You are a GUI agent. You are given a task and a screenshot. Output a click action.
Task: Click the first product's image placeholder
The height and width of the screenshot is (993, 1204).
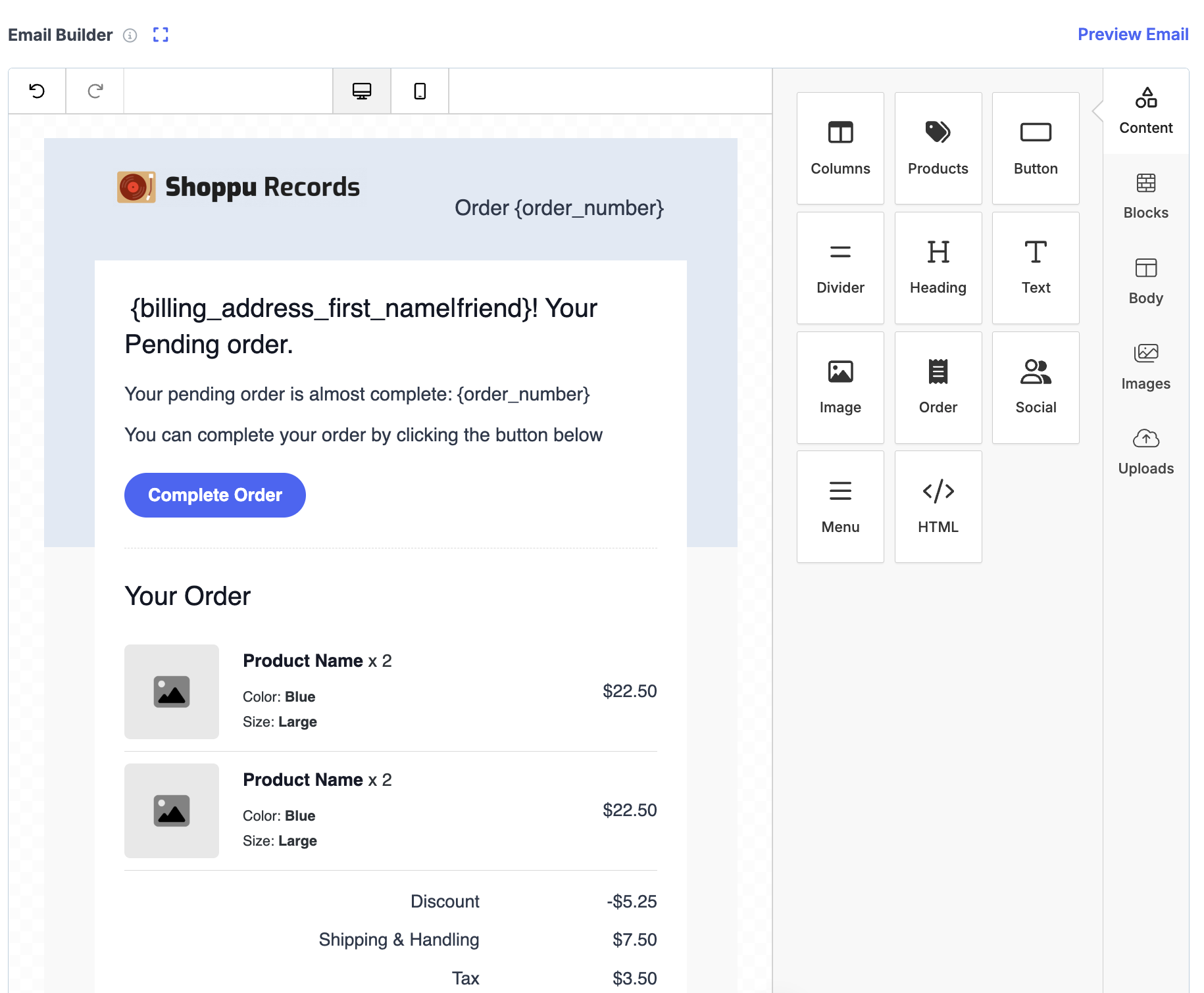tap(172, 692)
